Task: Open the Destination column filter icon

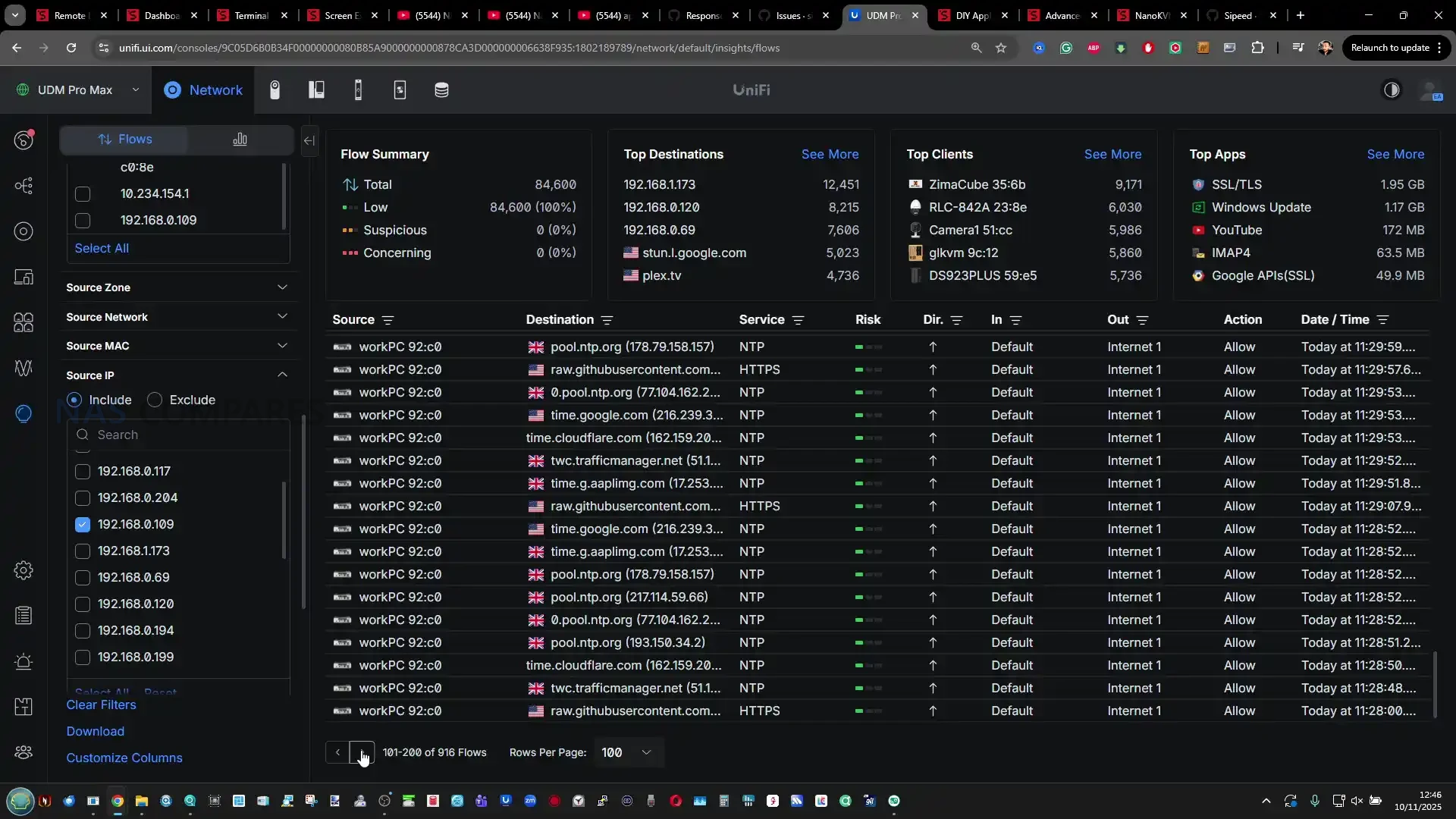Action: [607, 321]
